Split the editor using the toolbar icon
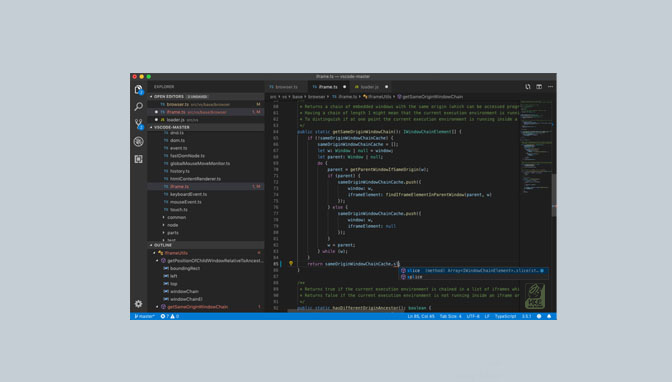The width and height of the screenshot is (672, 382). click(539, 87)
